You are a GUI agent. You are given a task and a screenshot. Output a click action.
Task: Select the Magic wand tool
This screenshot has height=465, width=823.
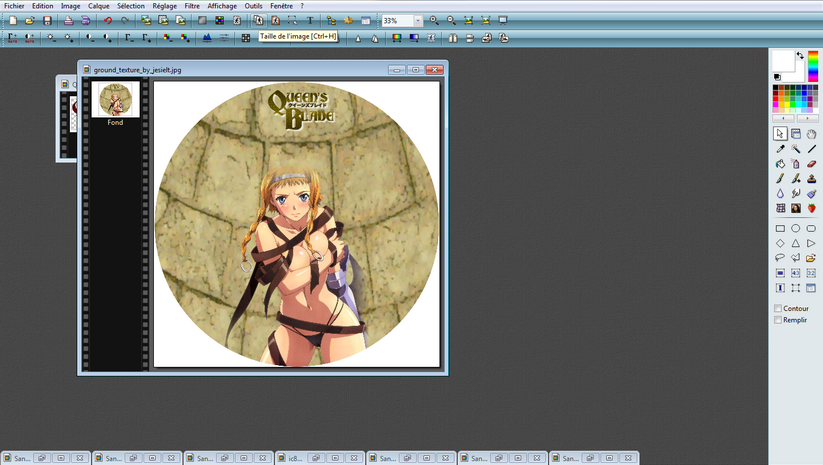click(796, 149)
